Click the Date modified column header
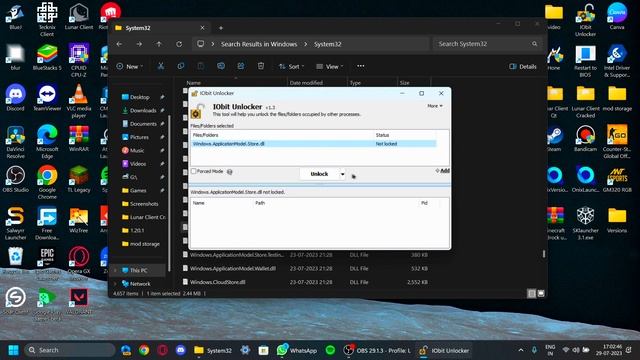 pos(306,82)
